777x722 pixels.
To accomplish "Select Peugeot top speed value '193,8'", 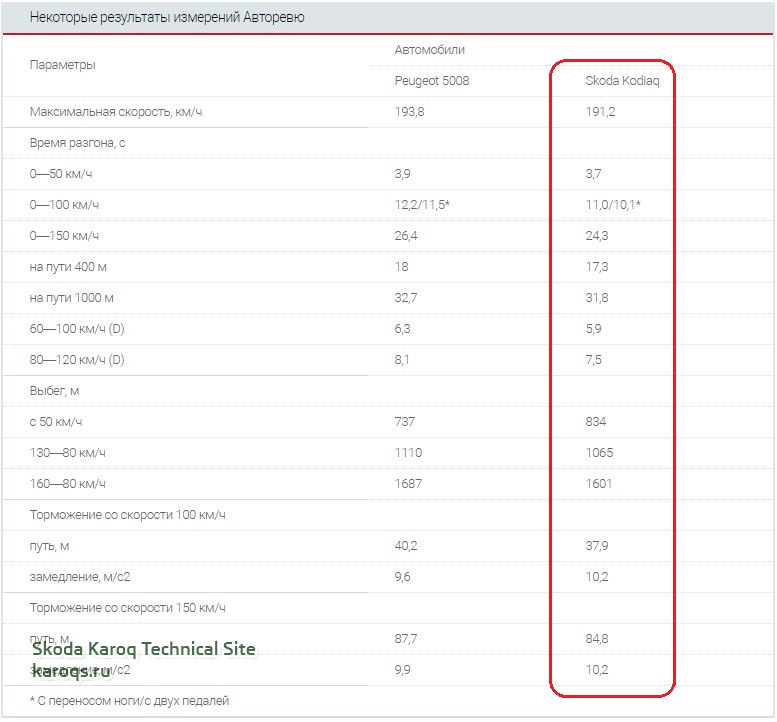I will 409,112.
